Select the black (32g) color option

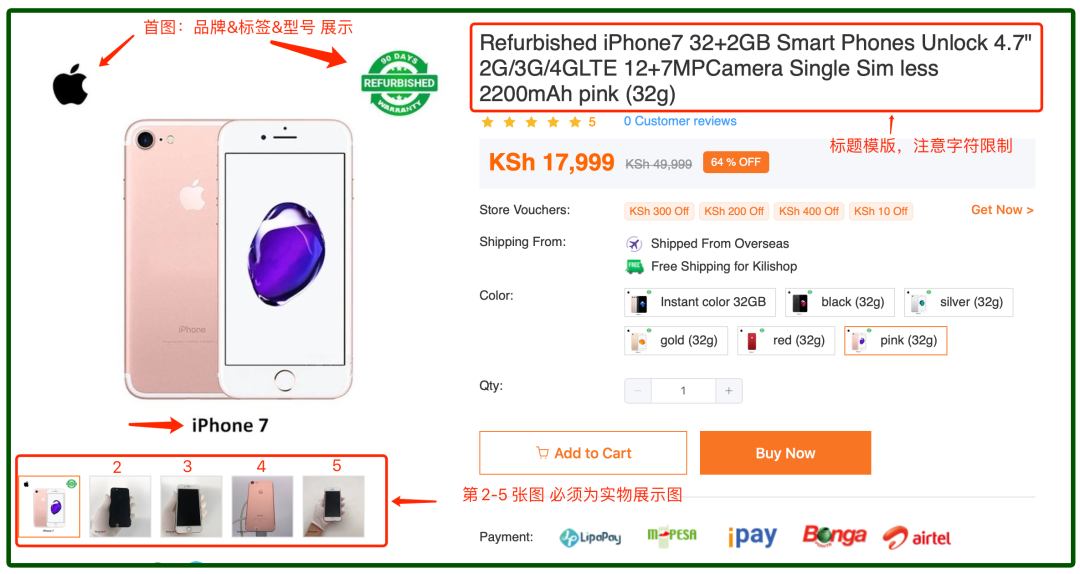pos(840,302)
